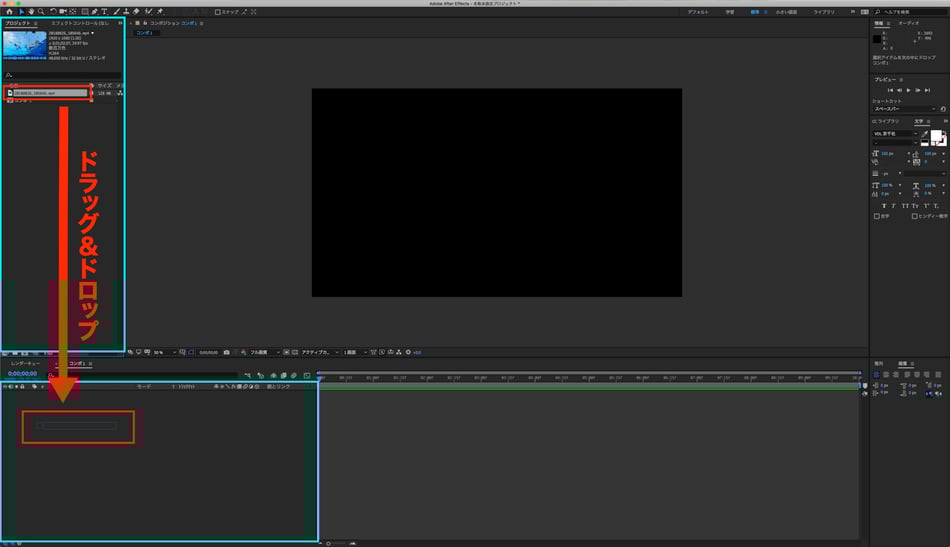This screenshot has height=547, width=950.
Task: Click the Home icon in the toolbar
Action: point(9,12)
